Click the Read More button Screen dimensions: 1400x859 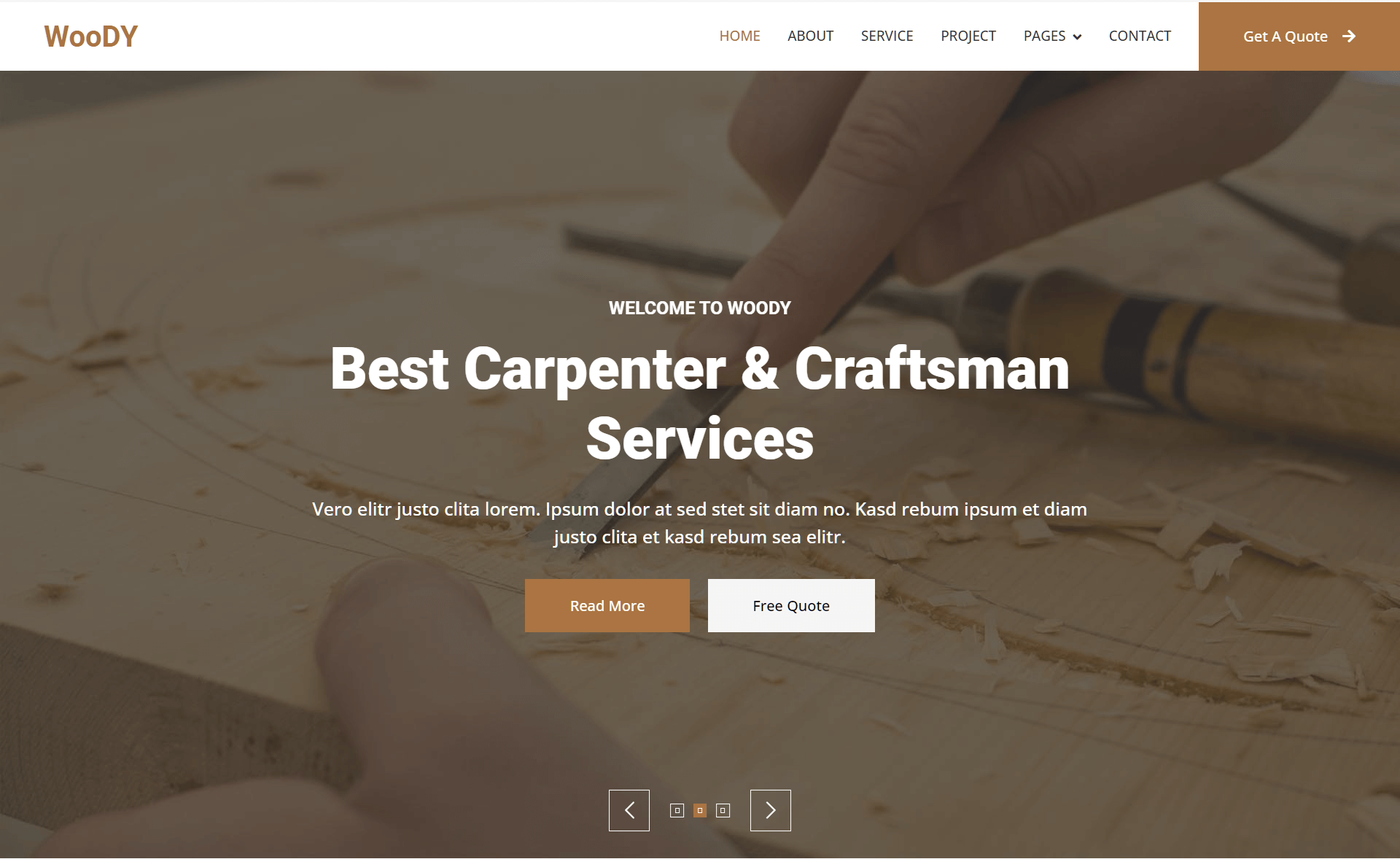(x=608, y=604)
